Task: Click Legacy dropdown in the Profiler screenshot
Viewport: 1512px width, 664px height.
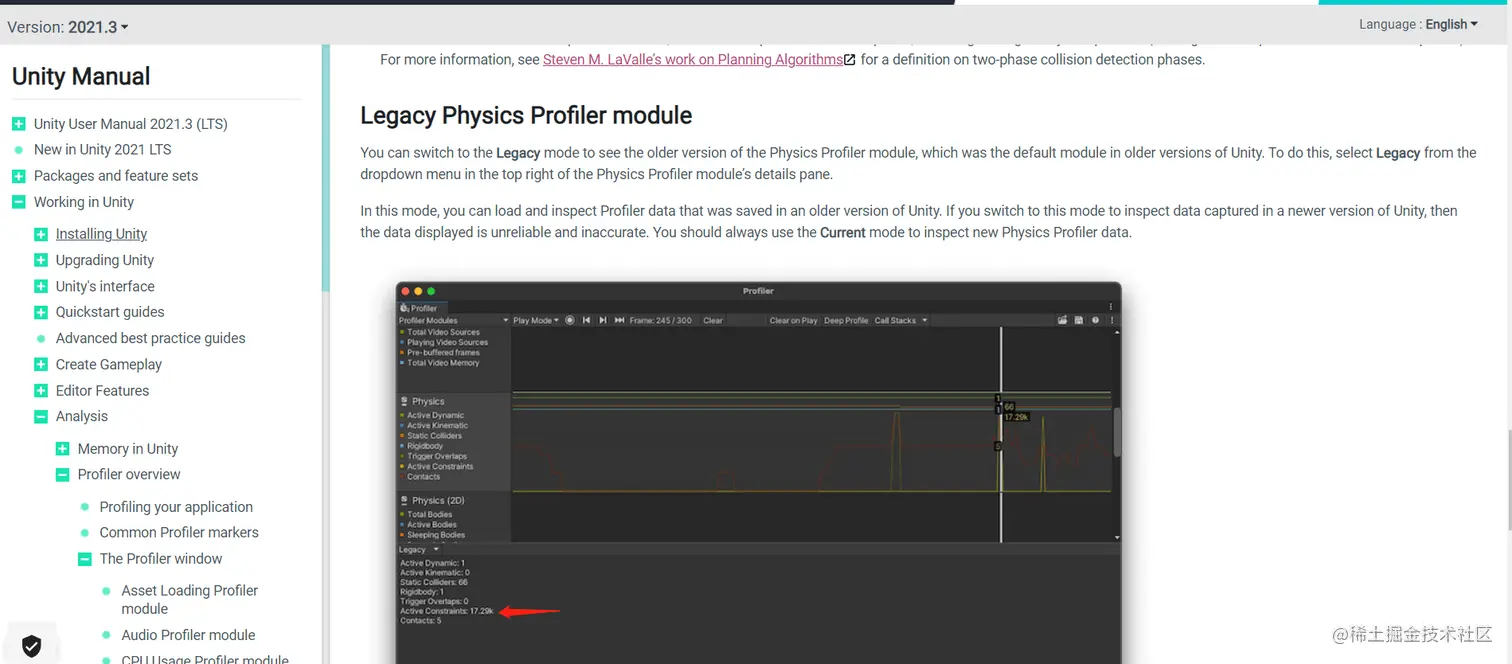Action: tap(419, 550)
